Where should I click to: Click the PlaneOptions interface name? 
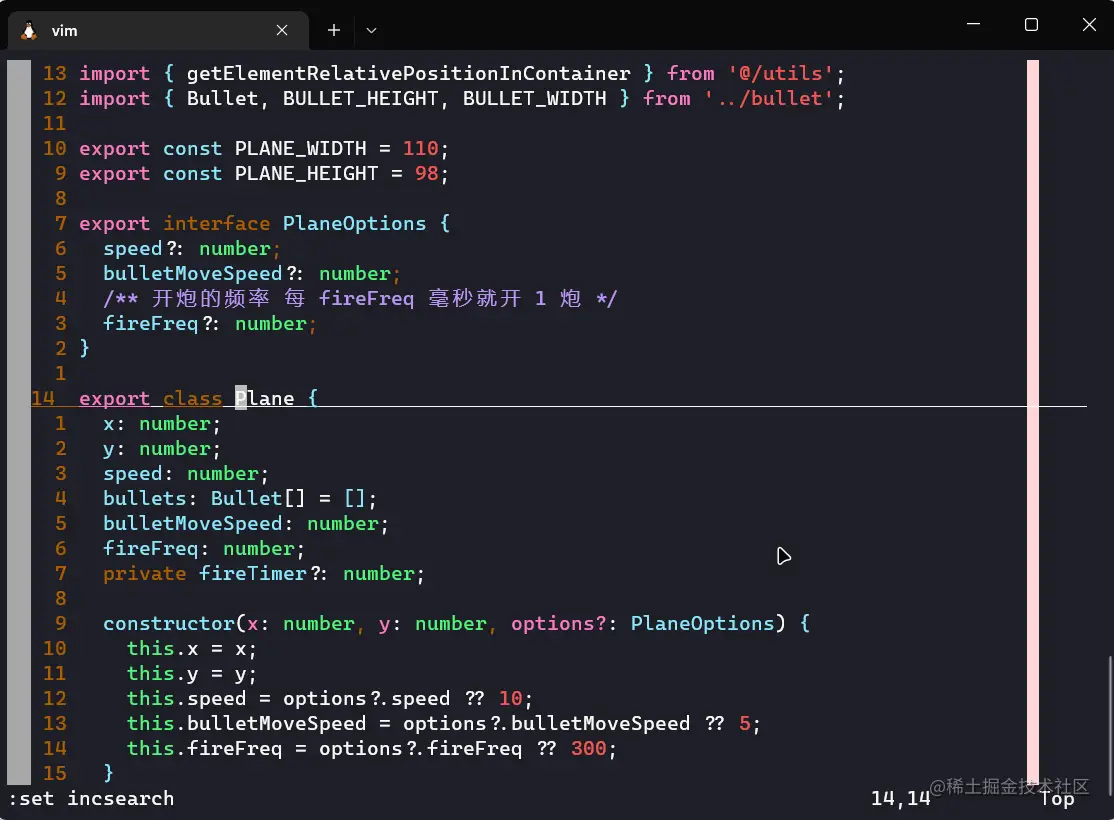354,223
